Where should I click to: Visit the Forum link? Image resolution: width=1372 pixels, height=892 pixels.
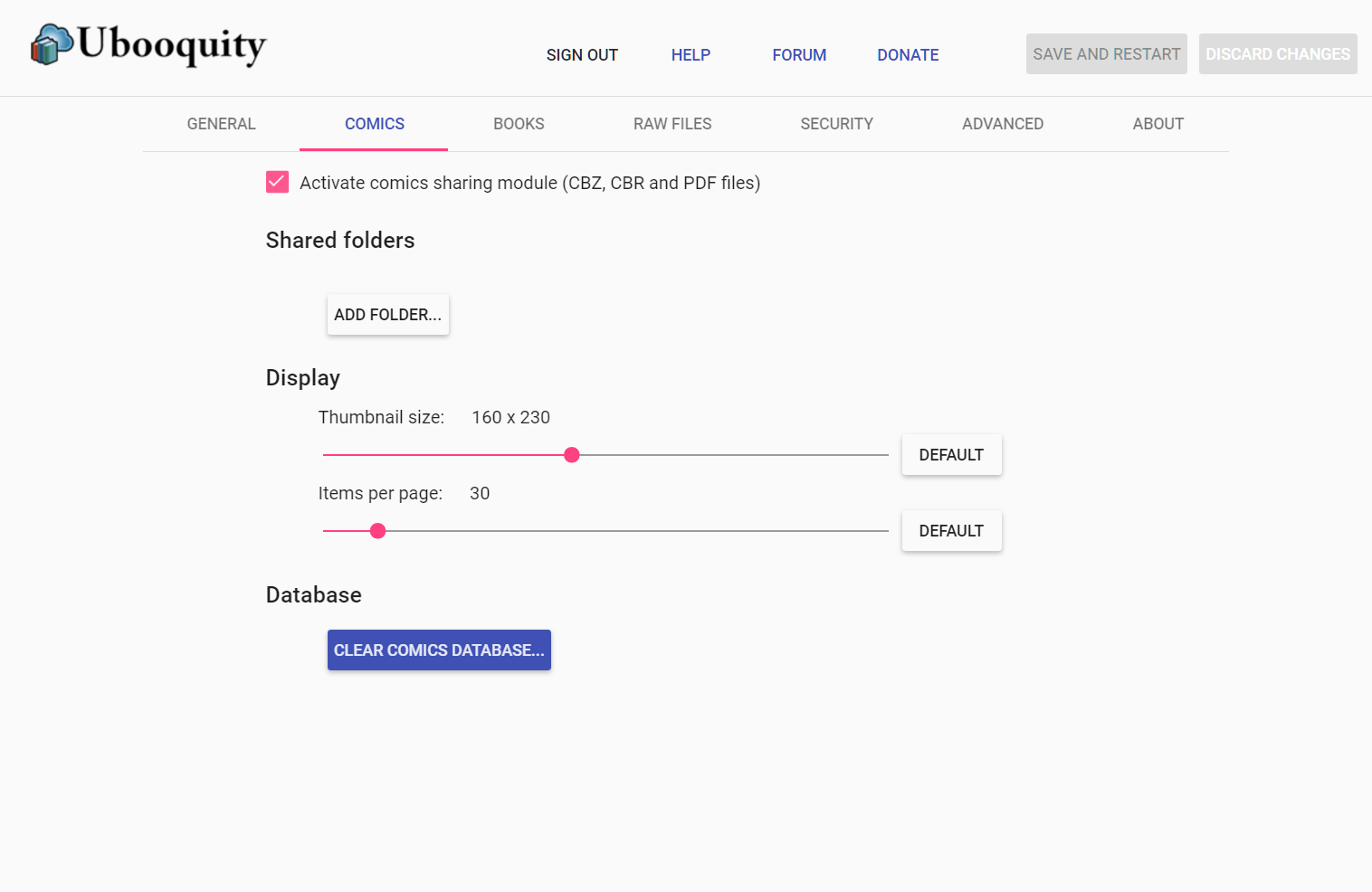(x=799, y=55)
